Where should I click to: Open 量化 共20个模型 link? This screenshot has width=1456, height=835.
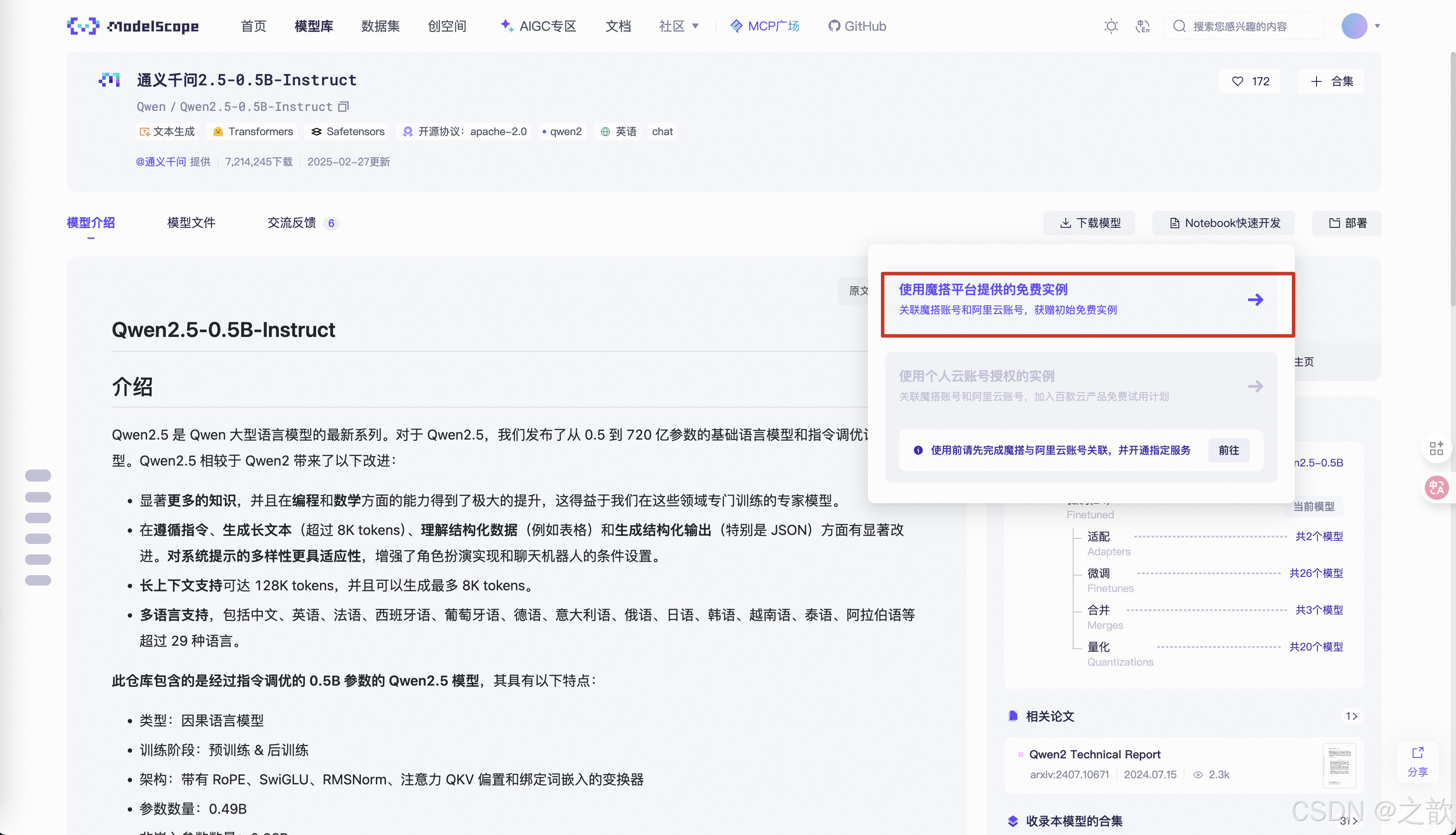tap(1316, 646)
